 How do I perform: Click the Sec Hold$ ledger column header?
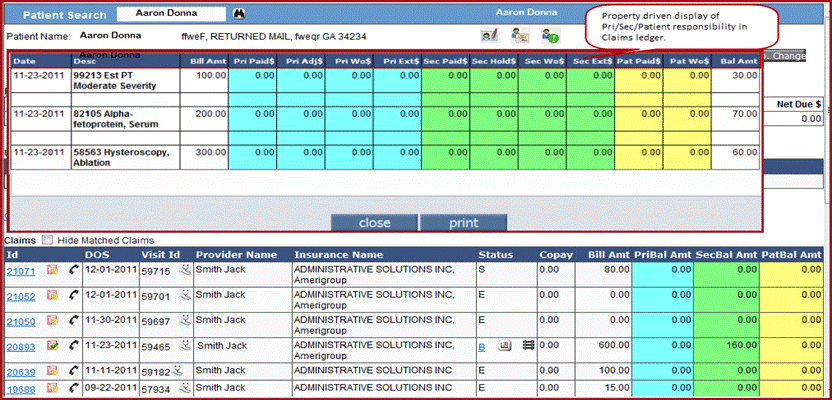pos(493,61)
